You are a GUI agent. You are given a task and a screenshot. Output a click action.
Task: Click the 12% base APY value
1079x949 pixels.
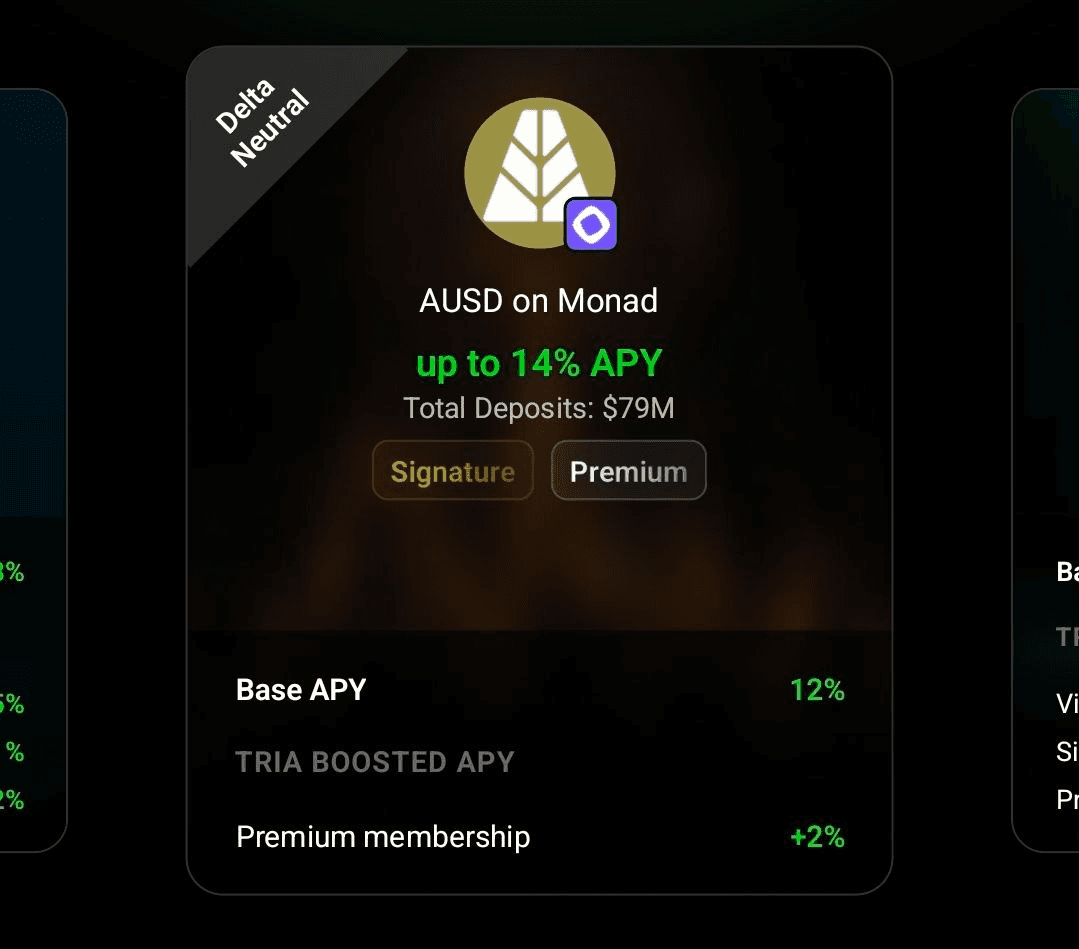tap(817, 690)
